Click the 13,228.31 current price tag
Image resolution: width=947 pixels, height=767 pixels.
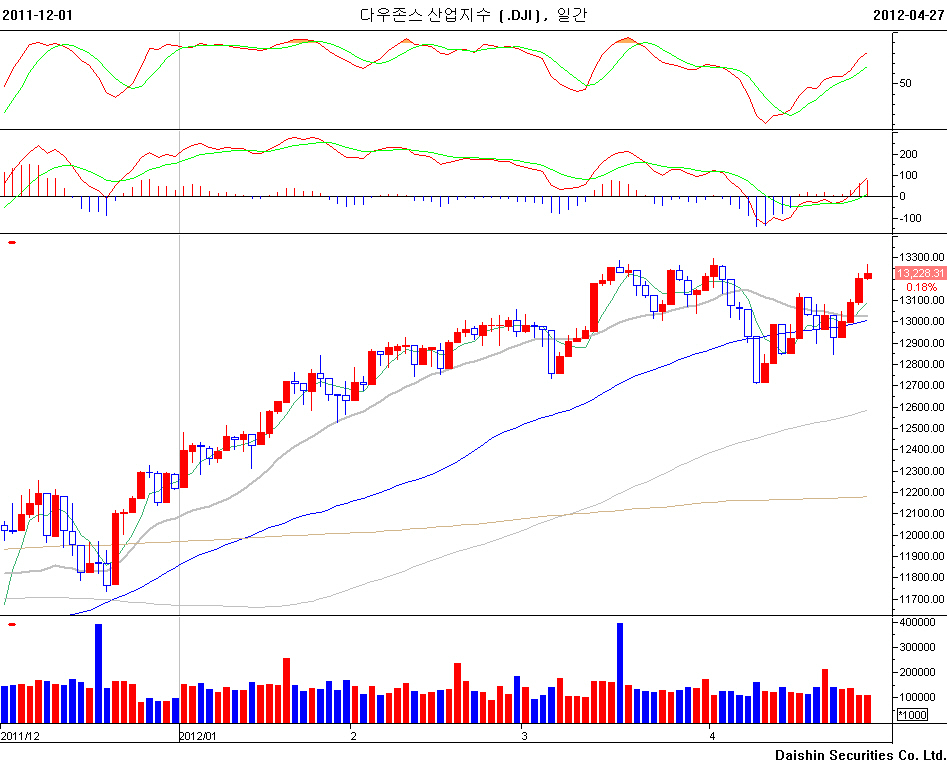(x=919, y=273)
